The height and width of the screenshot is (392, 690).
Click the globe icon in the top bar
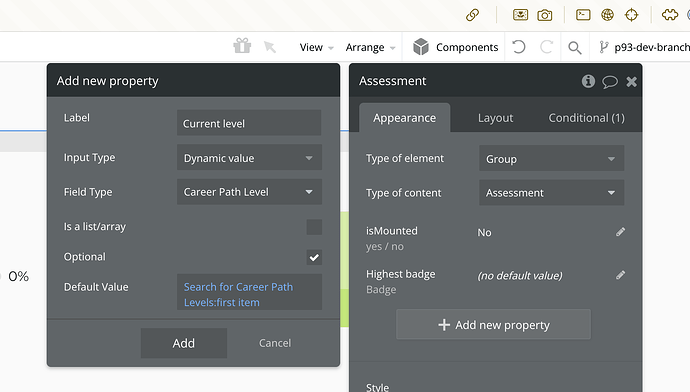pyautogui.click(x=607, y=15)
